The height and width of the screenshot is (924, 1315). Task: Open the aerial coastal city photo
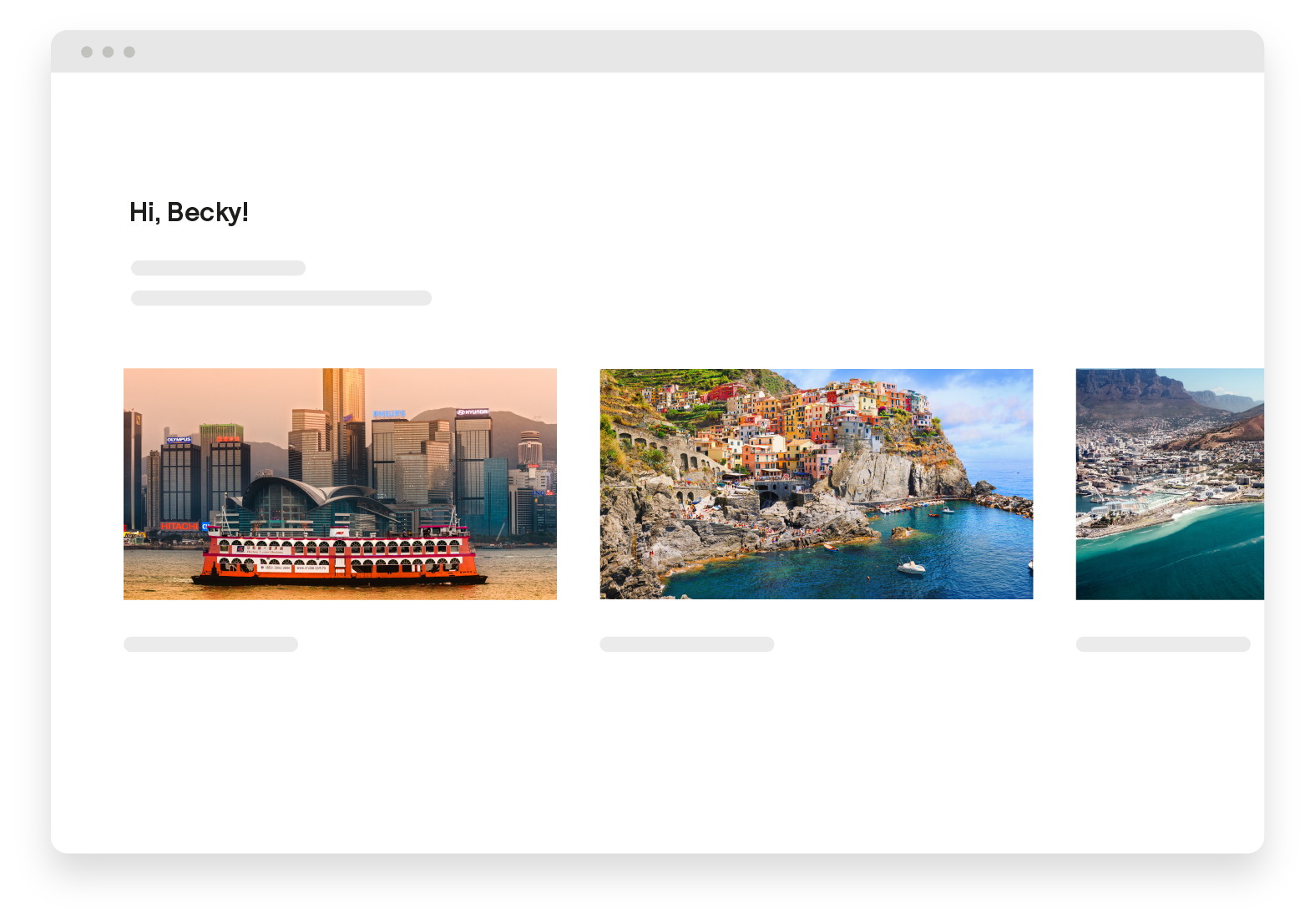(x=1170, y=484)
